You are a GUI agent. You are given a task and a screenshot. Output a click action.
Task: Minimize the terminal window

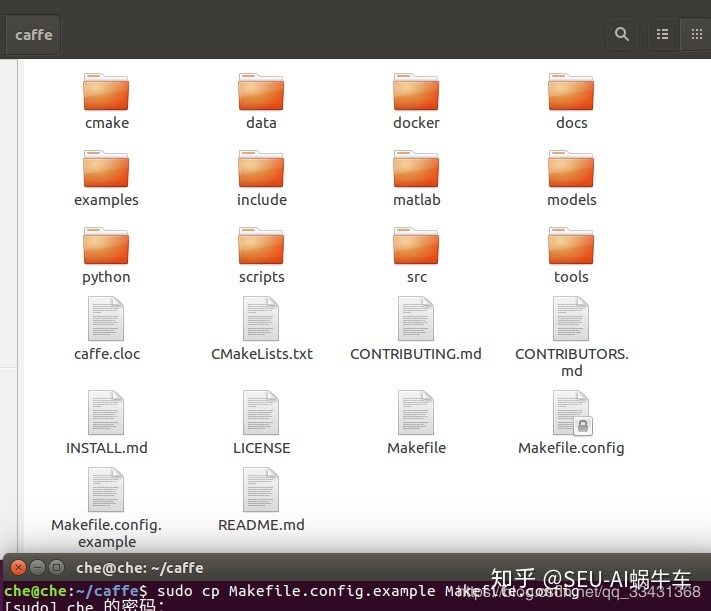37,567
